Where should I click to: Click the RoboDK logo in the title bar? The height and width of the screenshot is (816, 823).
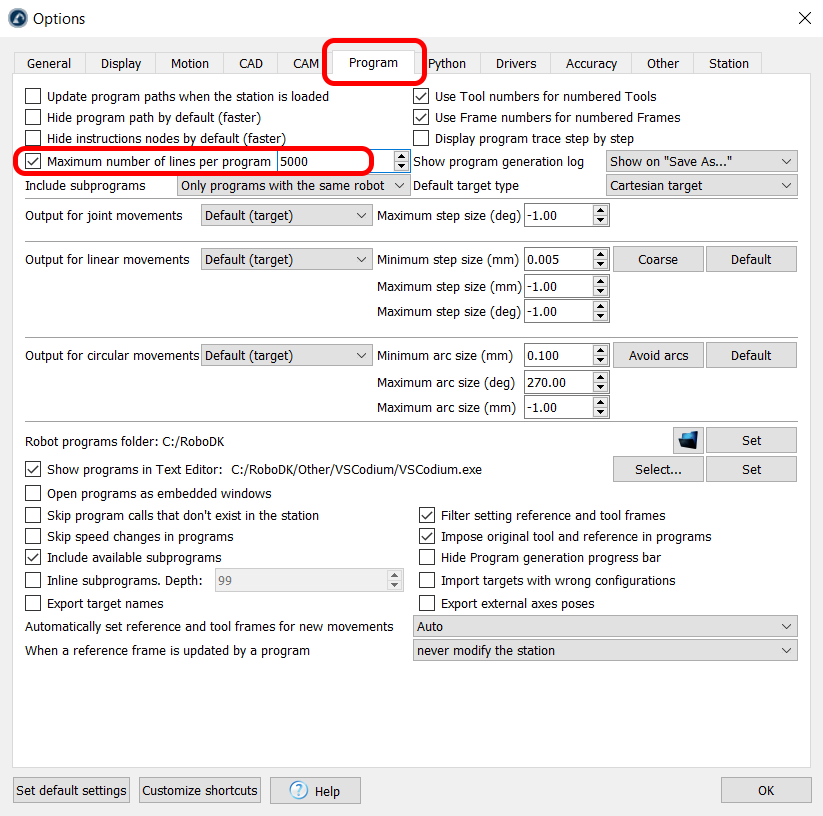tap(17, 18)
